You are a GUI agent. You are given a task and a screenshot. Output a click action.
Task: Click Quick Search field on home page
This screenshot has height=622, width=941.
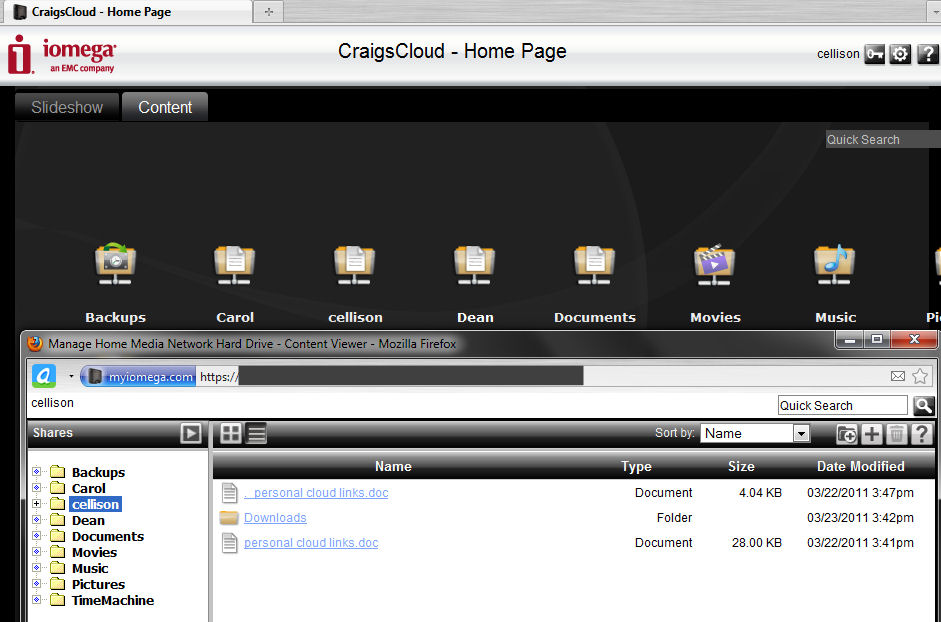[x=883, y=139]
